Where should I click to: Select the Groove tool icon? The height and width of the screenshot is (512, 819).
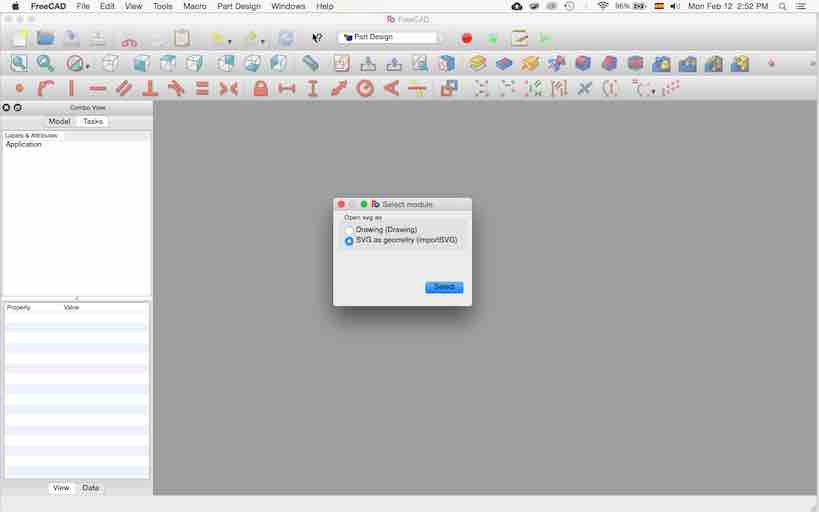click(x=556, y=64)
